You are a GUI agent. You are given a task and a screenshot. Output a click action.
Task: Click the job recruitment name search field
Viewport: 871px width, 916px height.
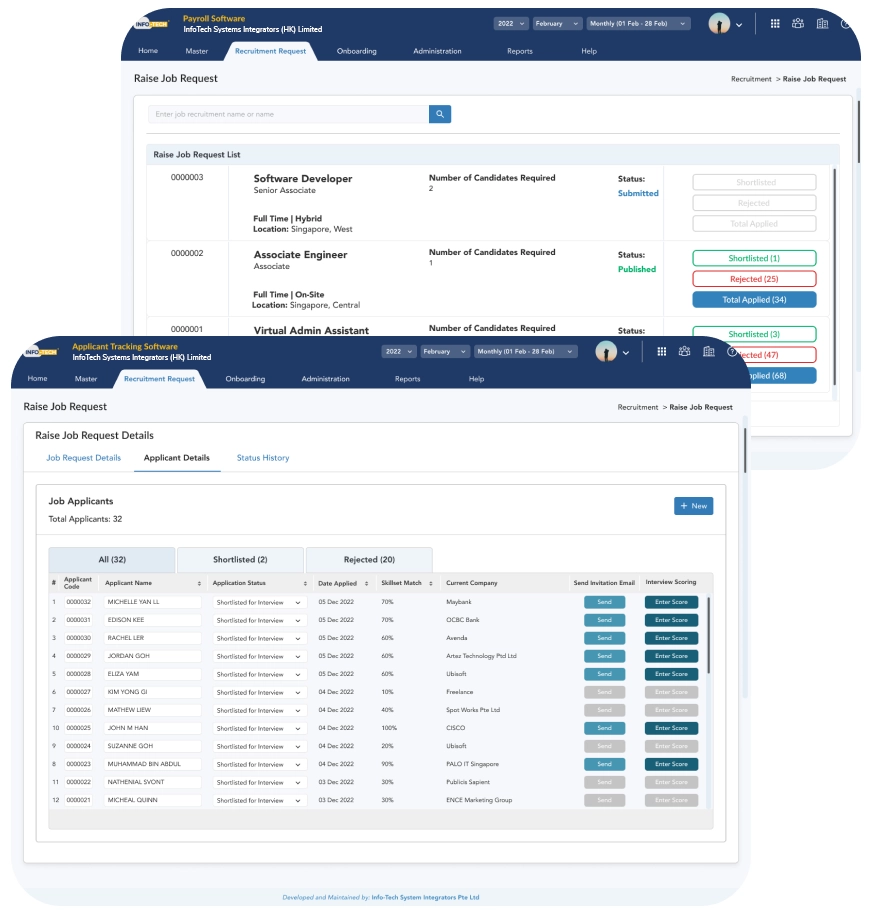click(x=288, y=114)
